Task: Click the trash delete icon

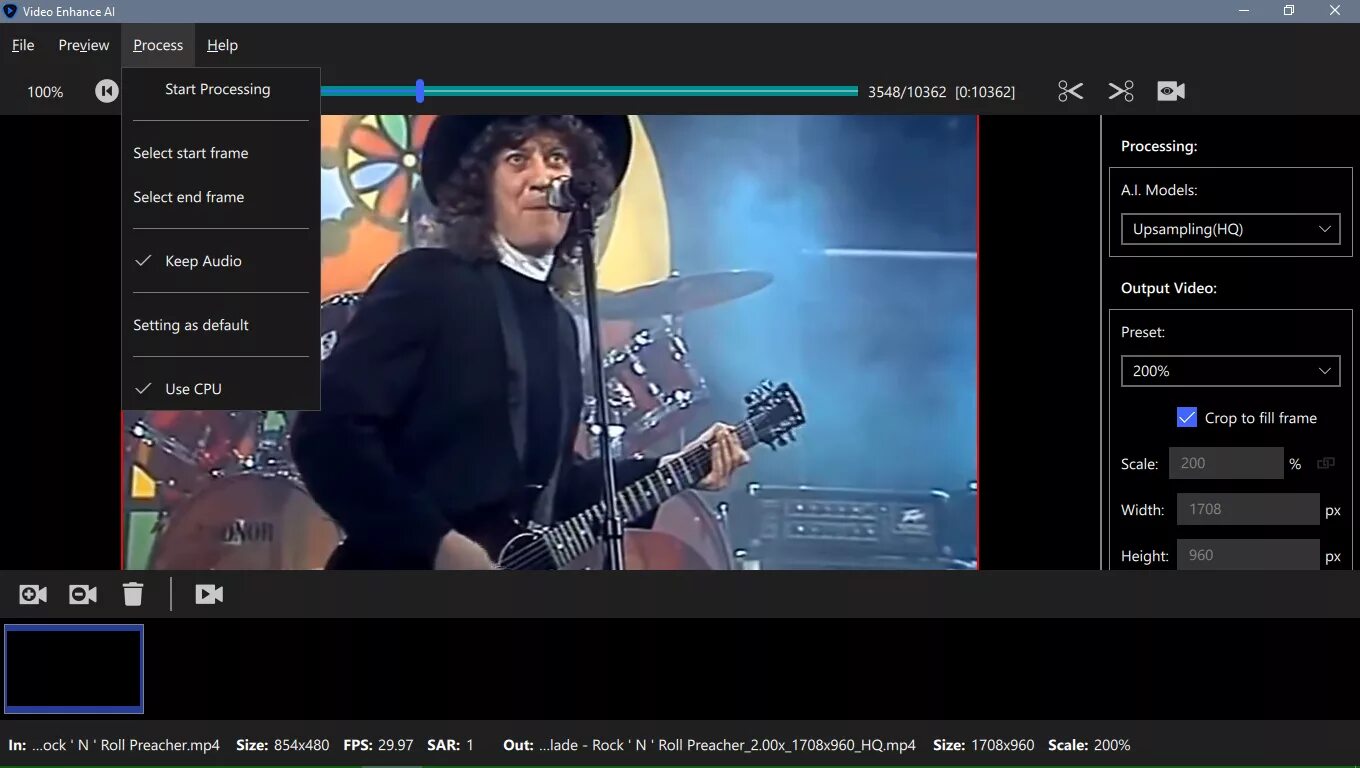Action: (133, 594)
